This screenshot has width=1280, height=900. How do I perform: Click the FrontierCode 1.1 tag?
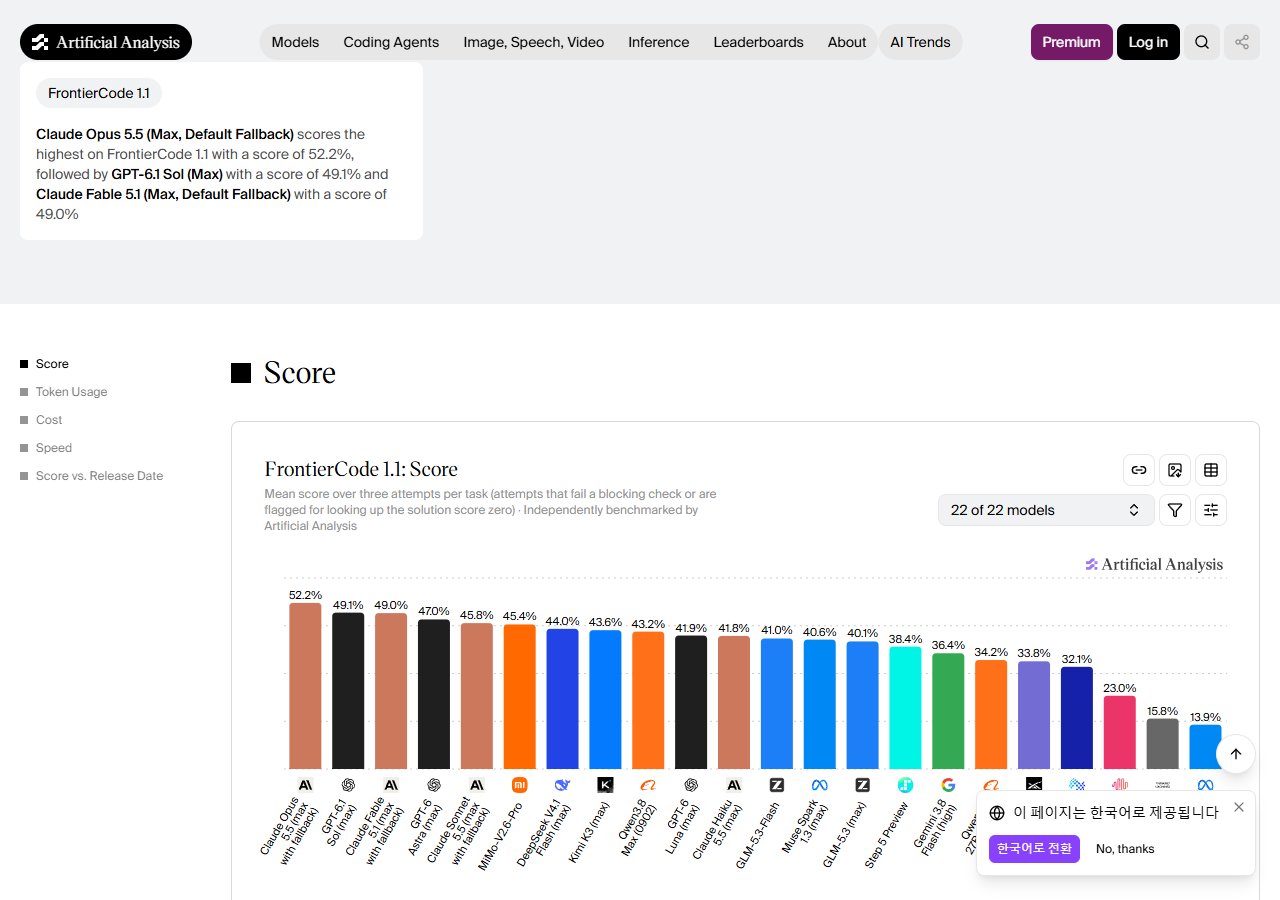(99, 93)
